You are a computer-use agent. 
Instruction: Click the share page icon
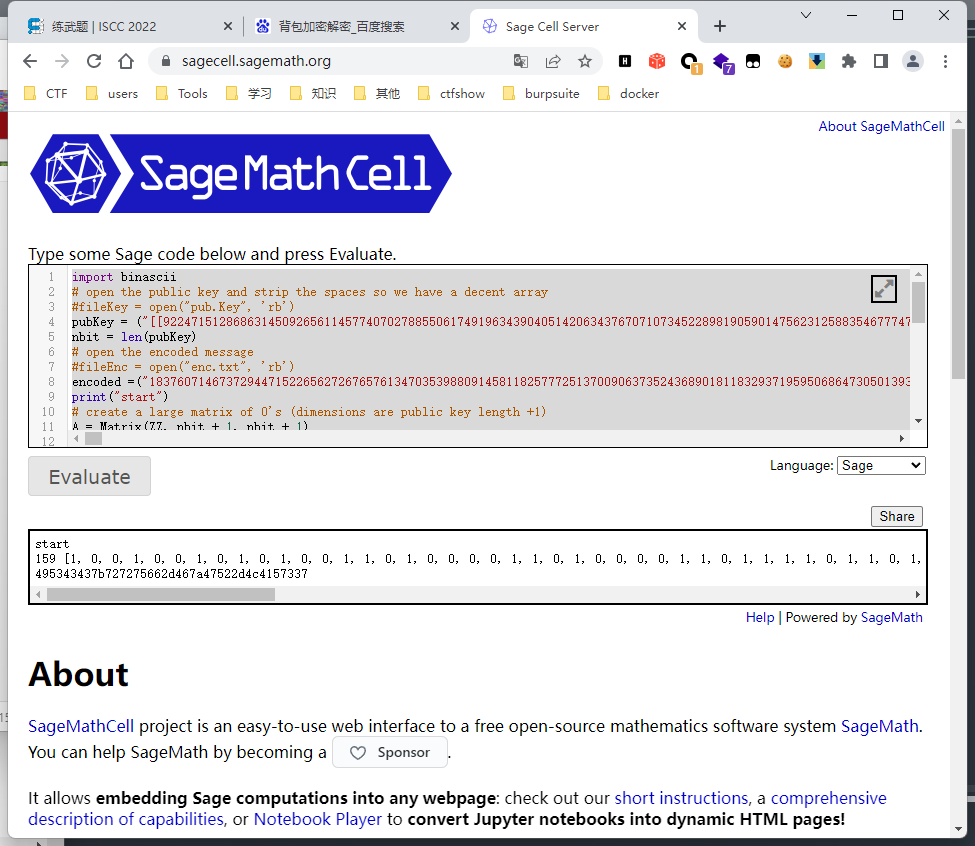(553, 61)
